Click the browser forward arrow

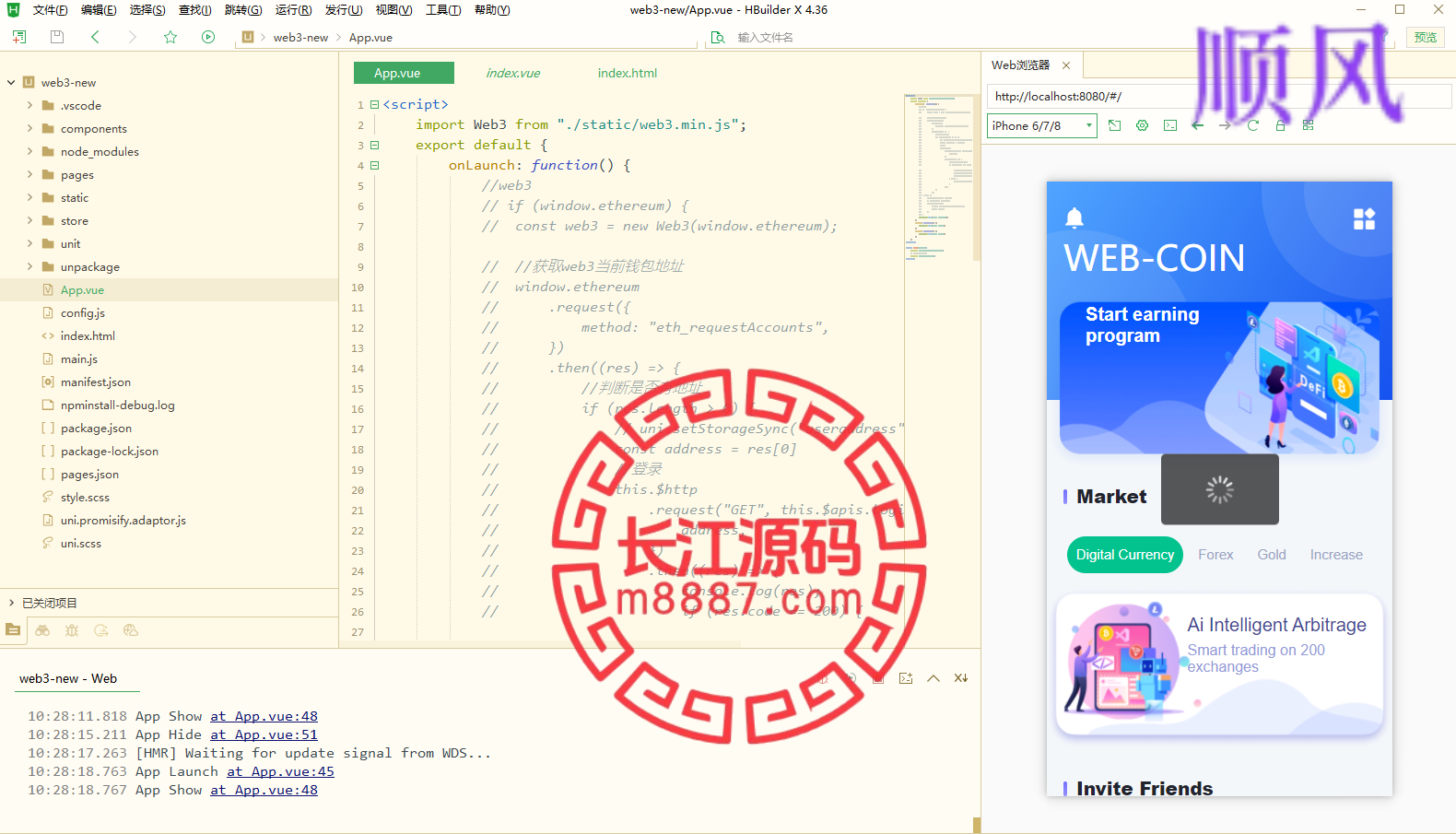pos(1225,125)
